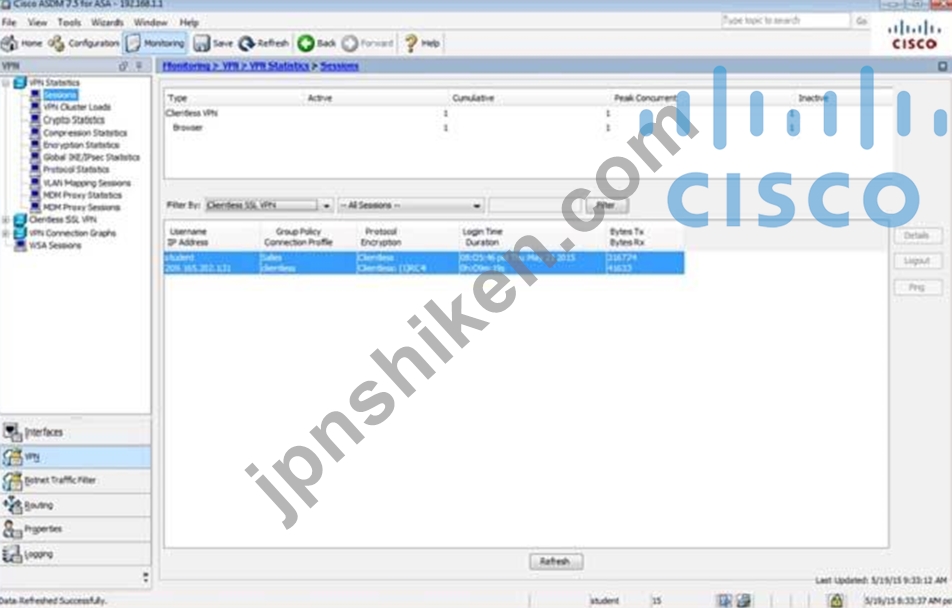Click the Go search button
952x608 pixels.
861,21
